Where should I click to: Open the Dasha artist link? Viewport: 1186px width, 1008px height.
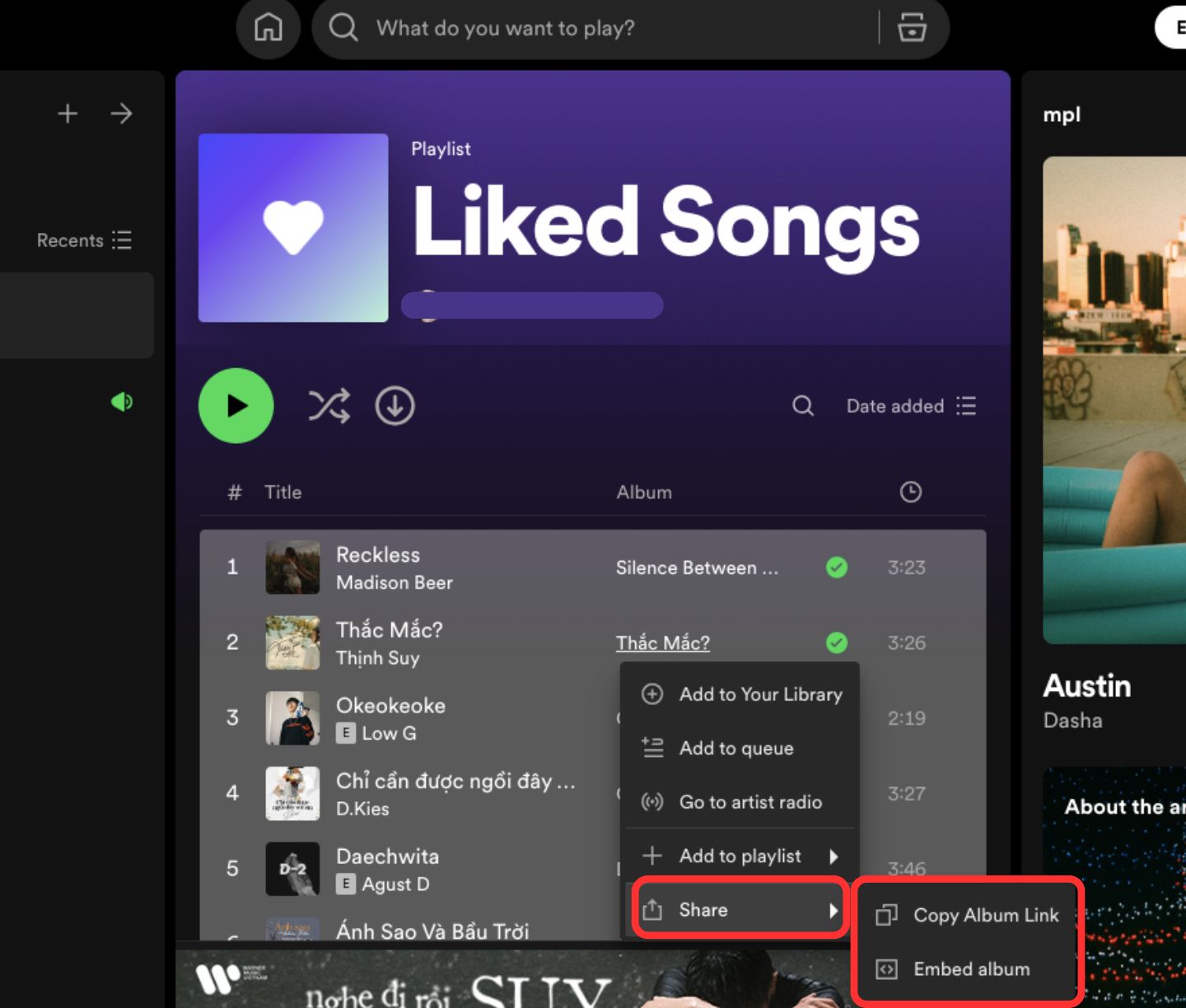[x=1072, y=721]
